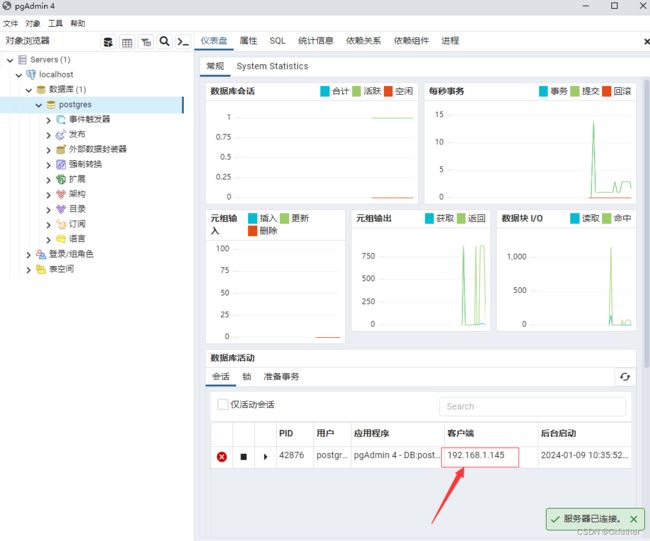Select the 常规 general sub-tab

coord(215,66)
